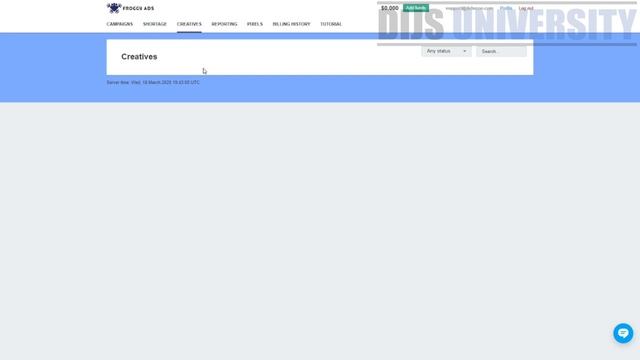Click the Server time text

153,82
